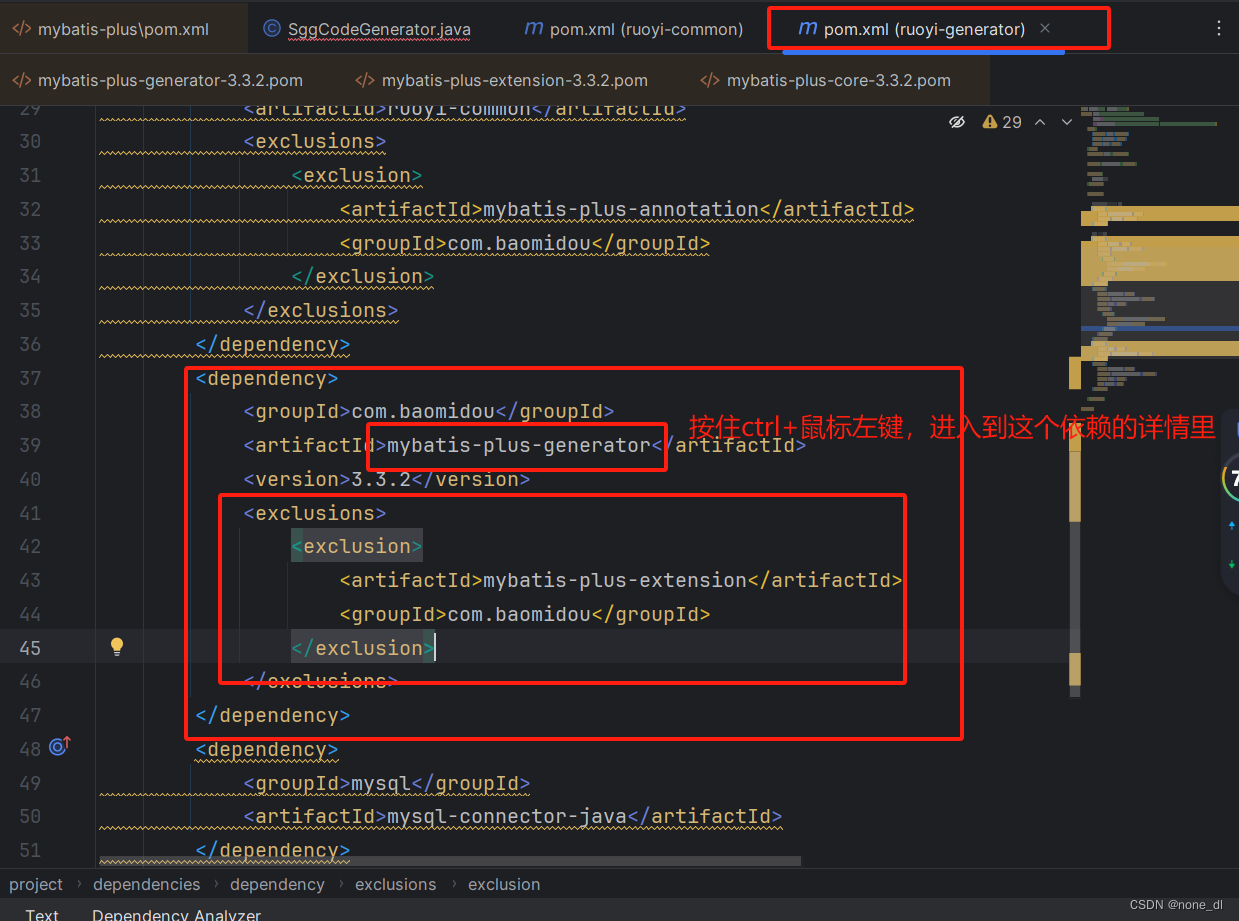Click the Maven icon on the ruoyi-generator tab
Viewport: 1239px width, 921px height.
pyautogui.click(x=806, y=29)
